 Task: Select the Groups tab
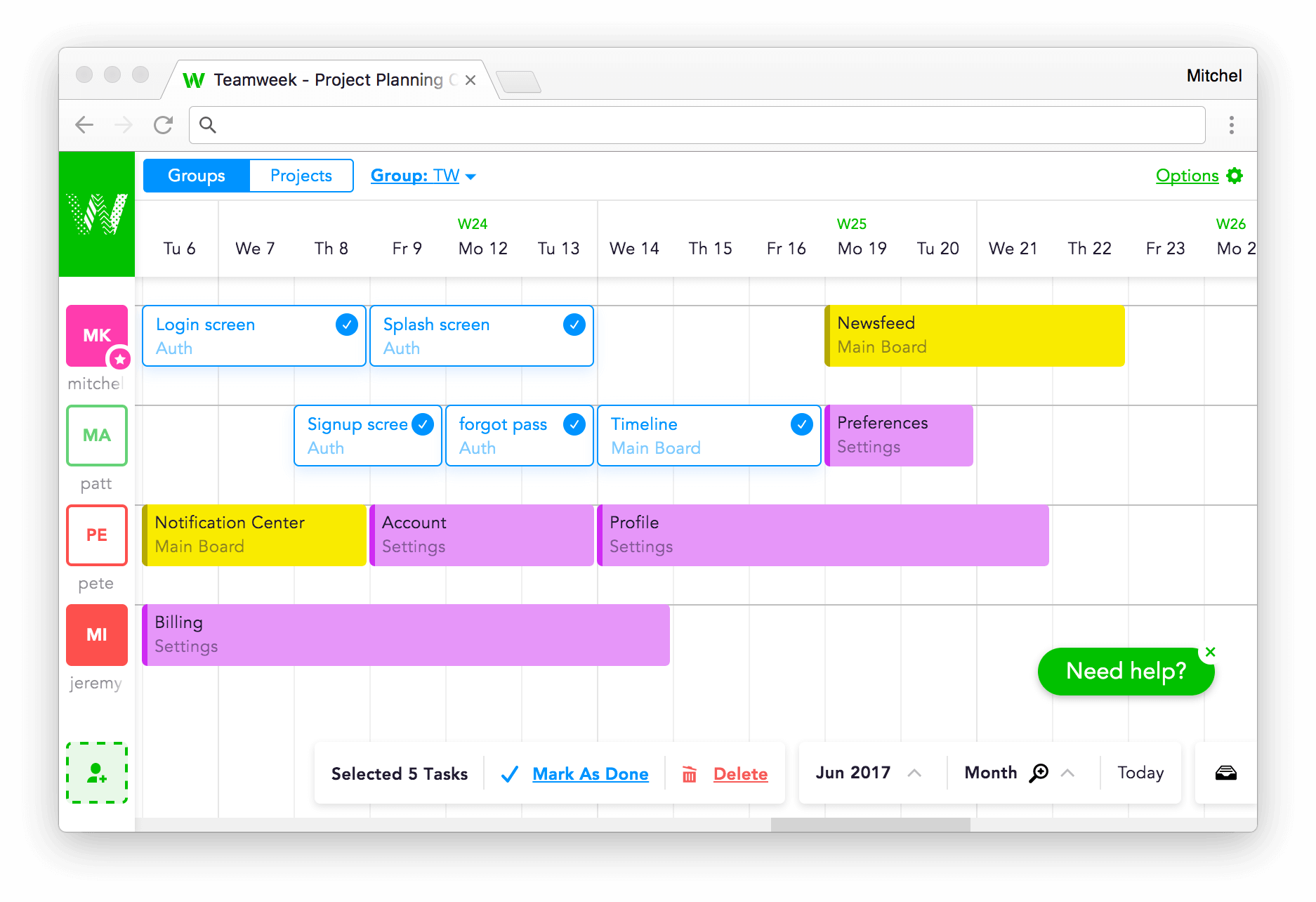click(196, 176)
